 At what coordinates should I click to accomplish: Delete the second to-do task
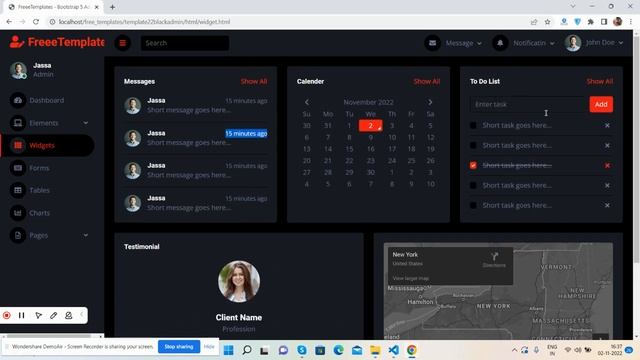click(607, 145)
